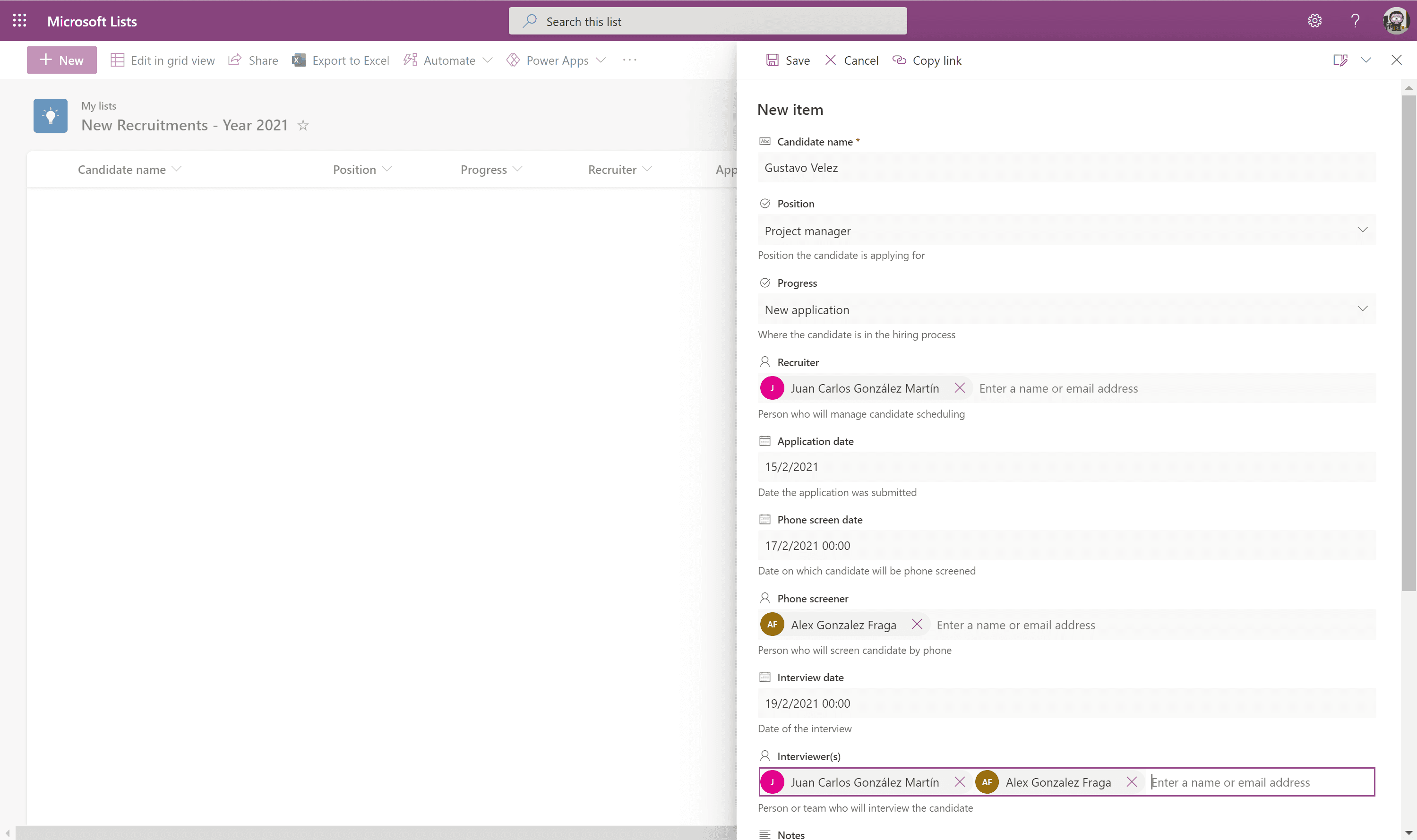Image resolution: width=1417 pixels, height=840 pixels.
Task: Click the list lightbulb icon tile
Action: click(51, 115)
